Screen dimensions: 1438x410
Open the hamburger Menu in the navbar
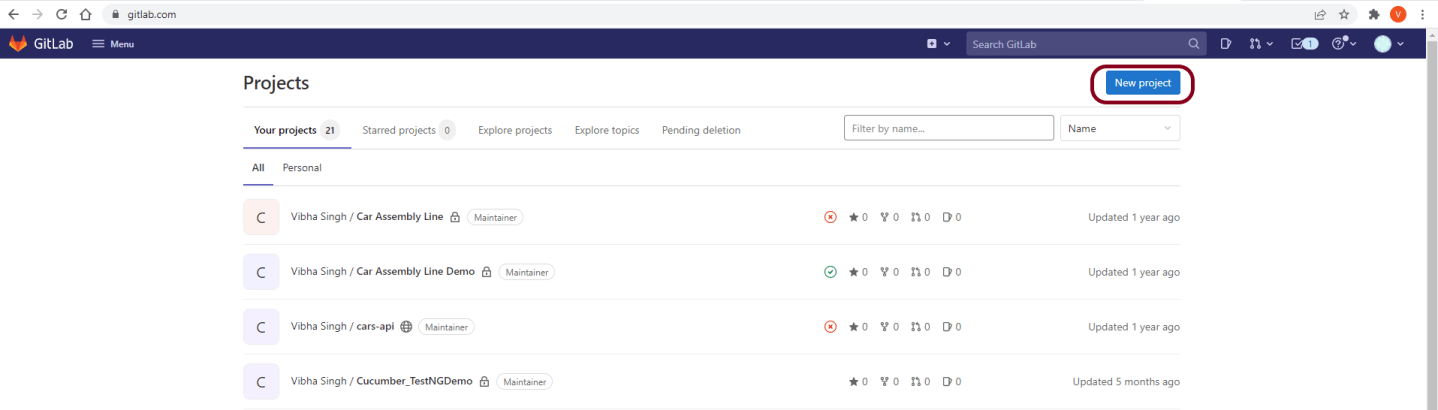coord(113,44)
